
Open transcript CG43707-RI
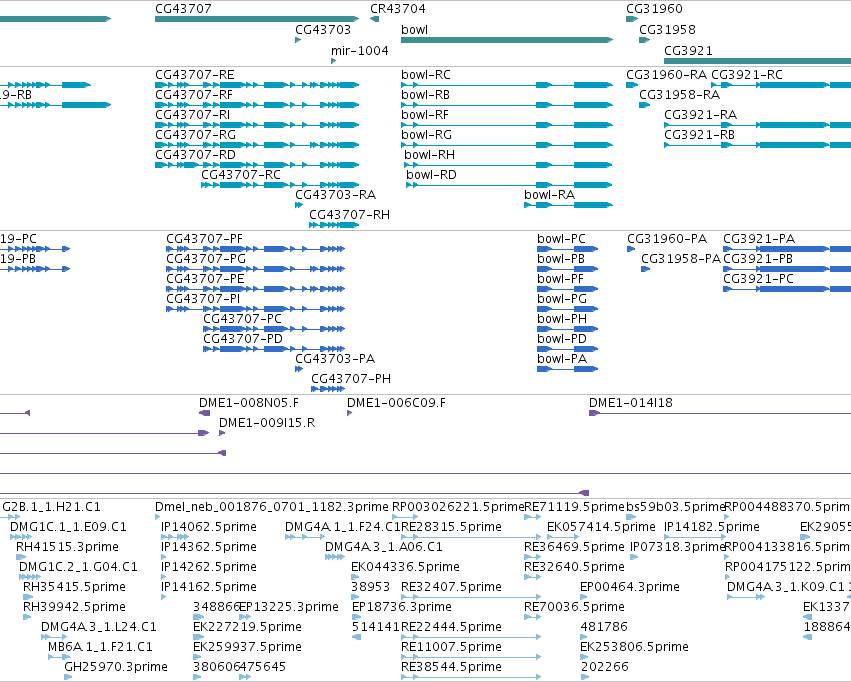click(x=192, y=115)
